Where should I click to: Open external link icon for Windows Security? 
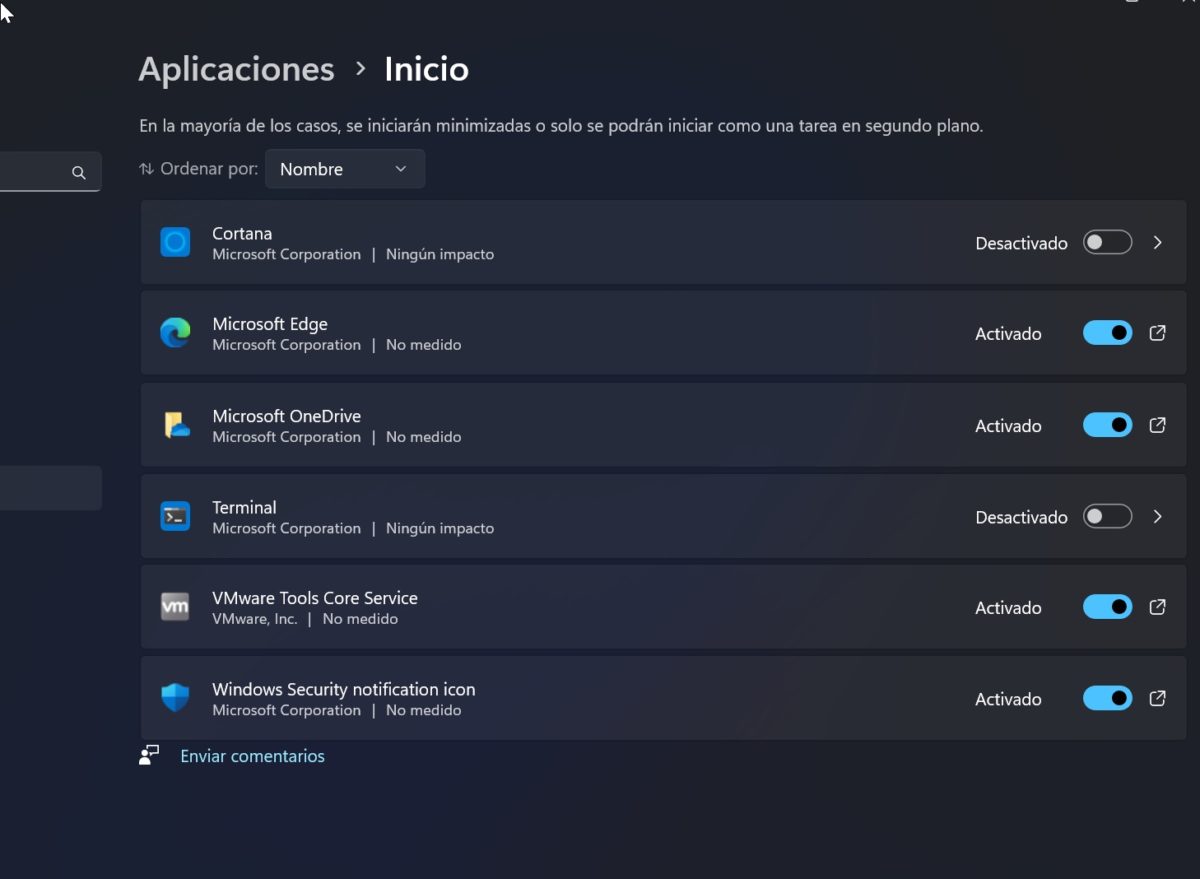[x=1157, y=698]
